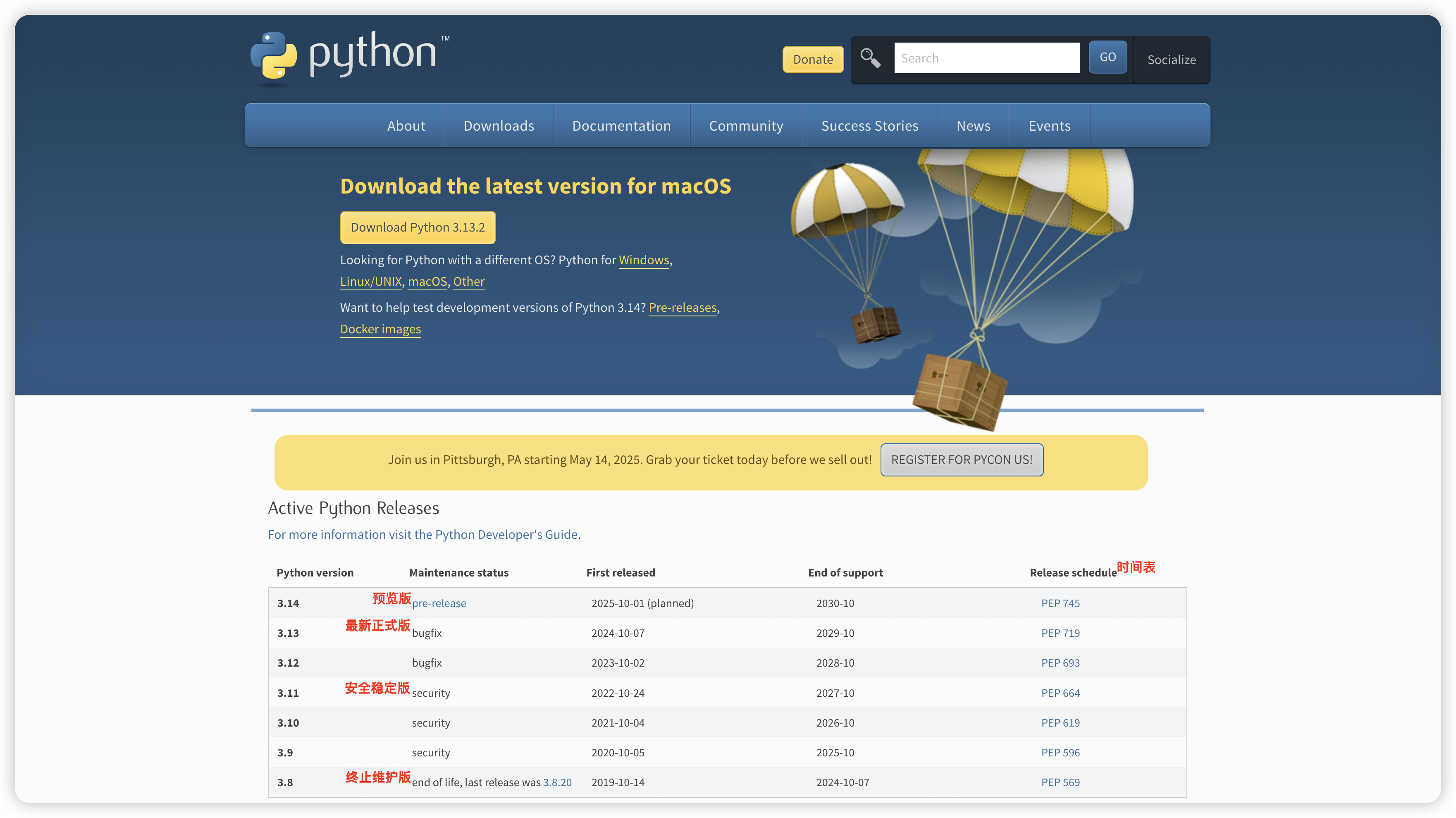Click REGISTER FOR PYCON US! button

tap(962, 459)
